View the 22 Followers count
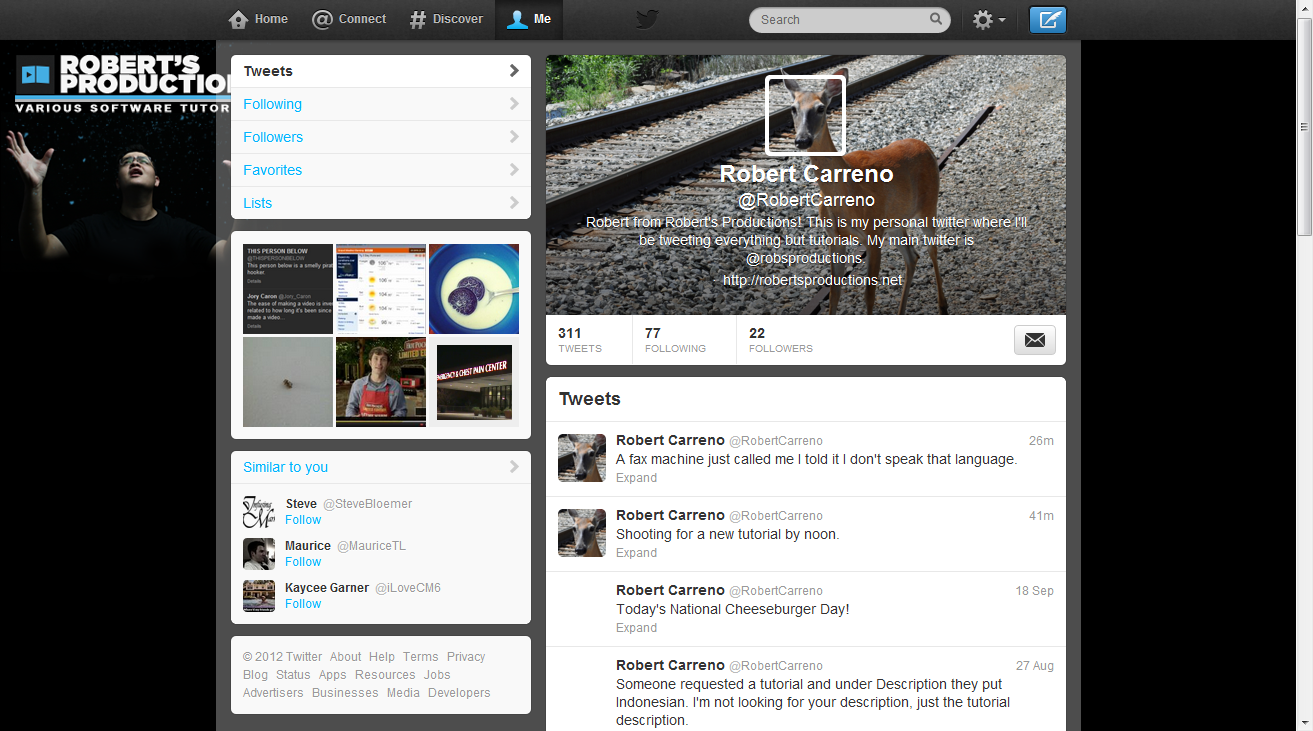Image resolution: width=1313 pixels, height=731 pixels. point(781,340)
